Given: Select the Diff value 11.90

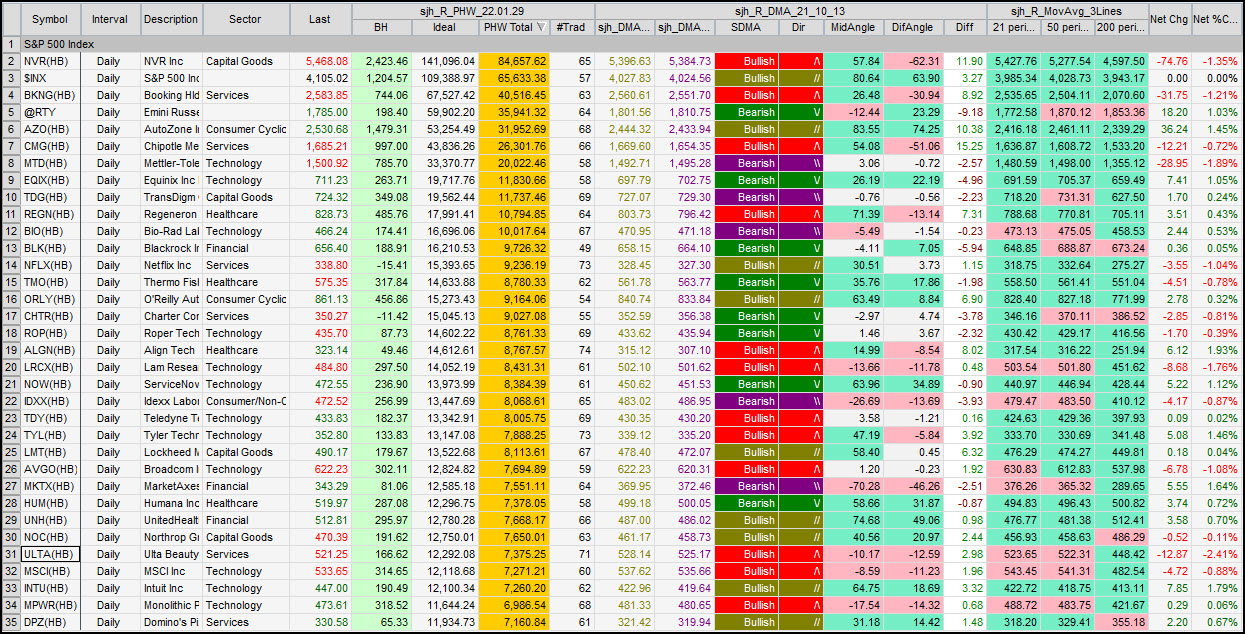Looking at the screenshot, I should [x=964, y=61].
